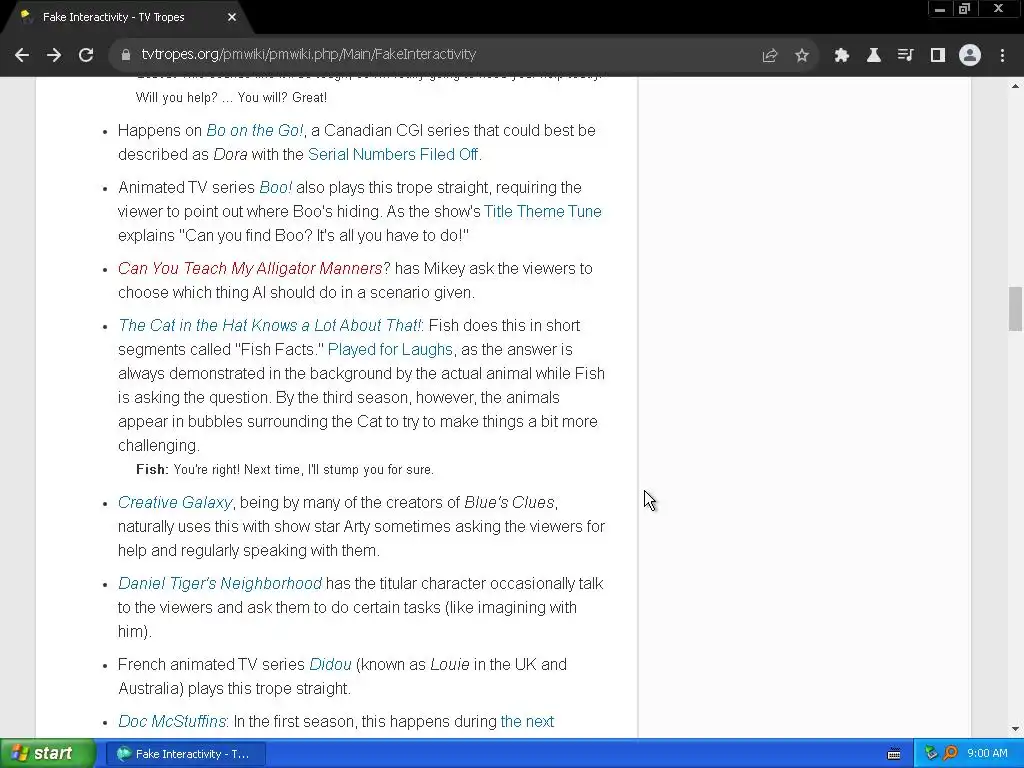This screenshot has width=1024, height=768.
Task: View site information via the lock icon
Action: tap(126, 55)
